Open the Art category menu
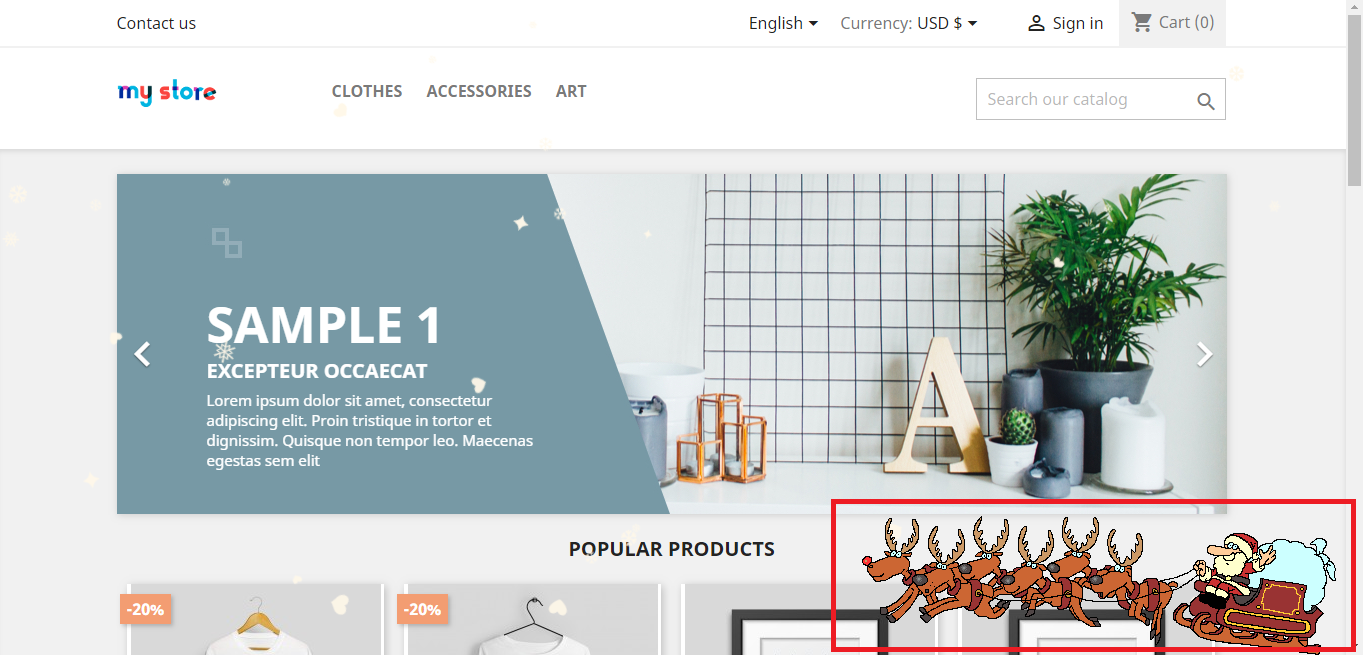1363x655 pixels. 571,91
